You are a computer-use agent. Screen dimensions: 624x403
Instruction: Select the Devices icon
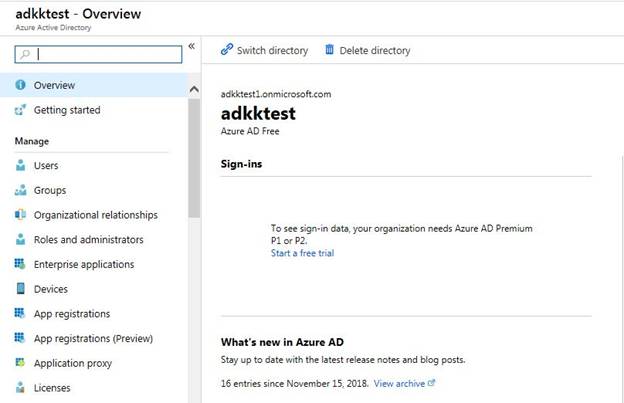[20, 288]
